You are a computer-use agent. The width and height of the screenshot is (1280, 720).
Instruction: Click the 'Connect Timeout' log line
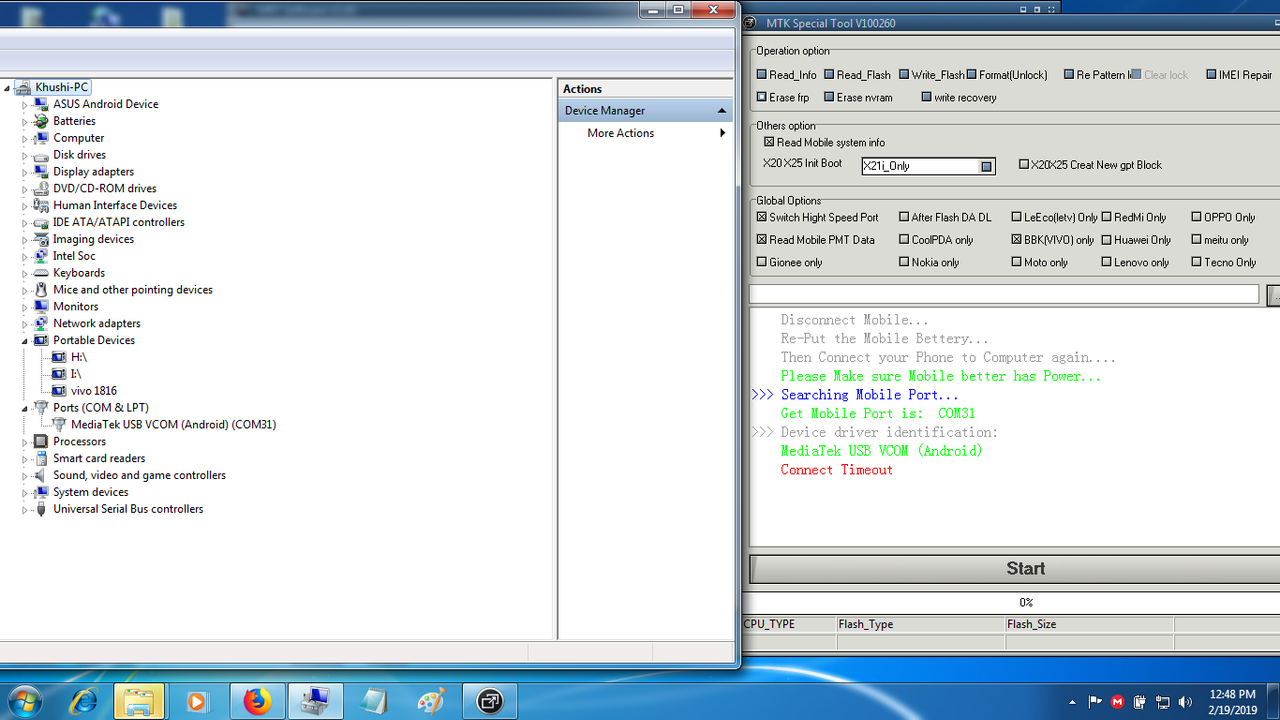click(837, 470)
